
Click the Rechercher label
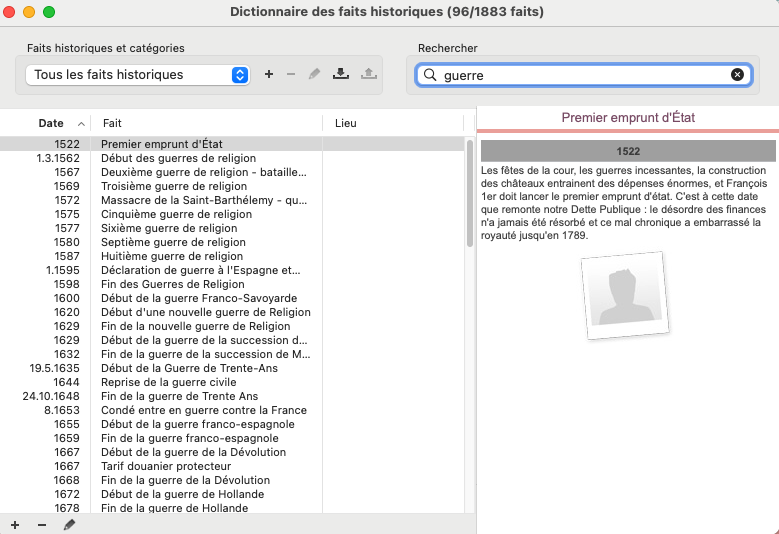[x=448, y=48]
